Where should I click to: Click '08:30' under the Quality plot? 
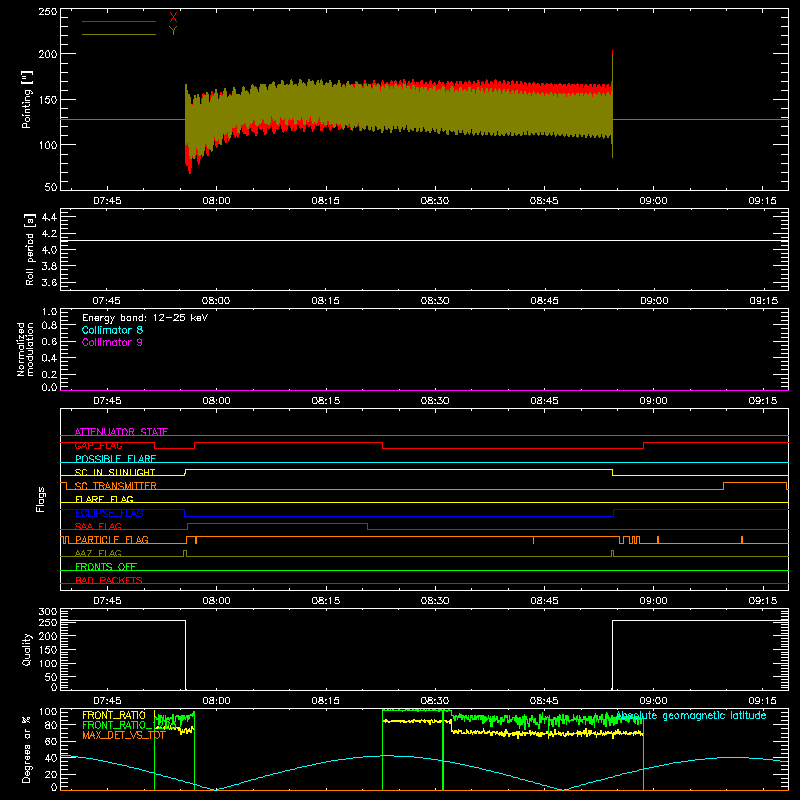435,701
